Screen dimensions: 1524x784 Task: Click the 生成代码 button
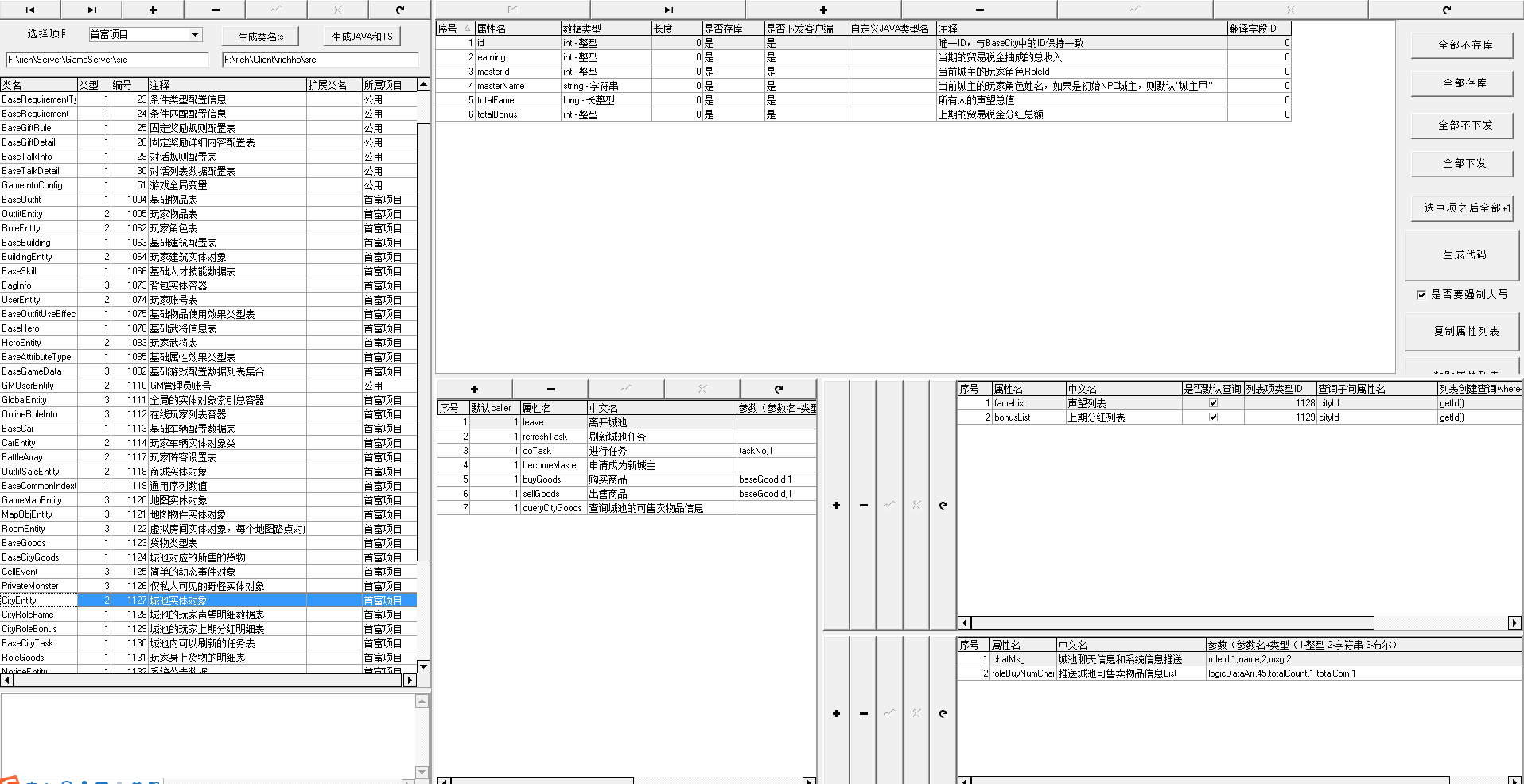(x=1464, y=255)
